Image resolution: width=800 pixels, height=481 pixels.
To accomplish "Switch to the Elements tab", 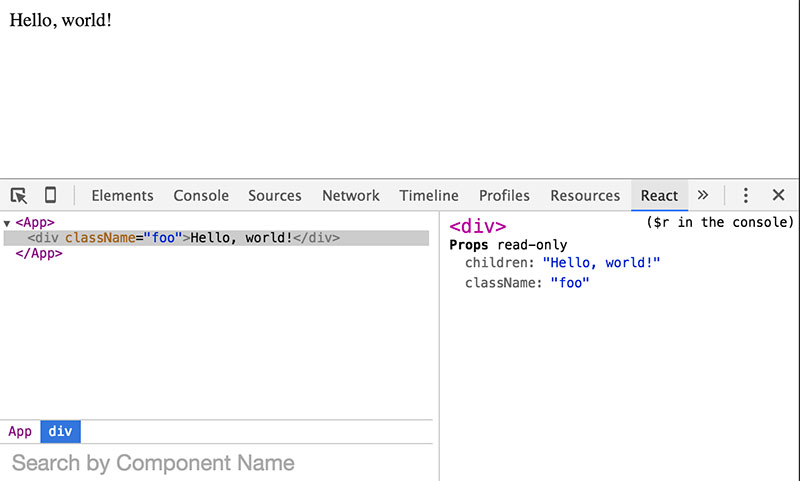I will tap(122, 196).
